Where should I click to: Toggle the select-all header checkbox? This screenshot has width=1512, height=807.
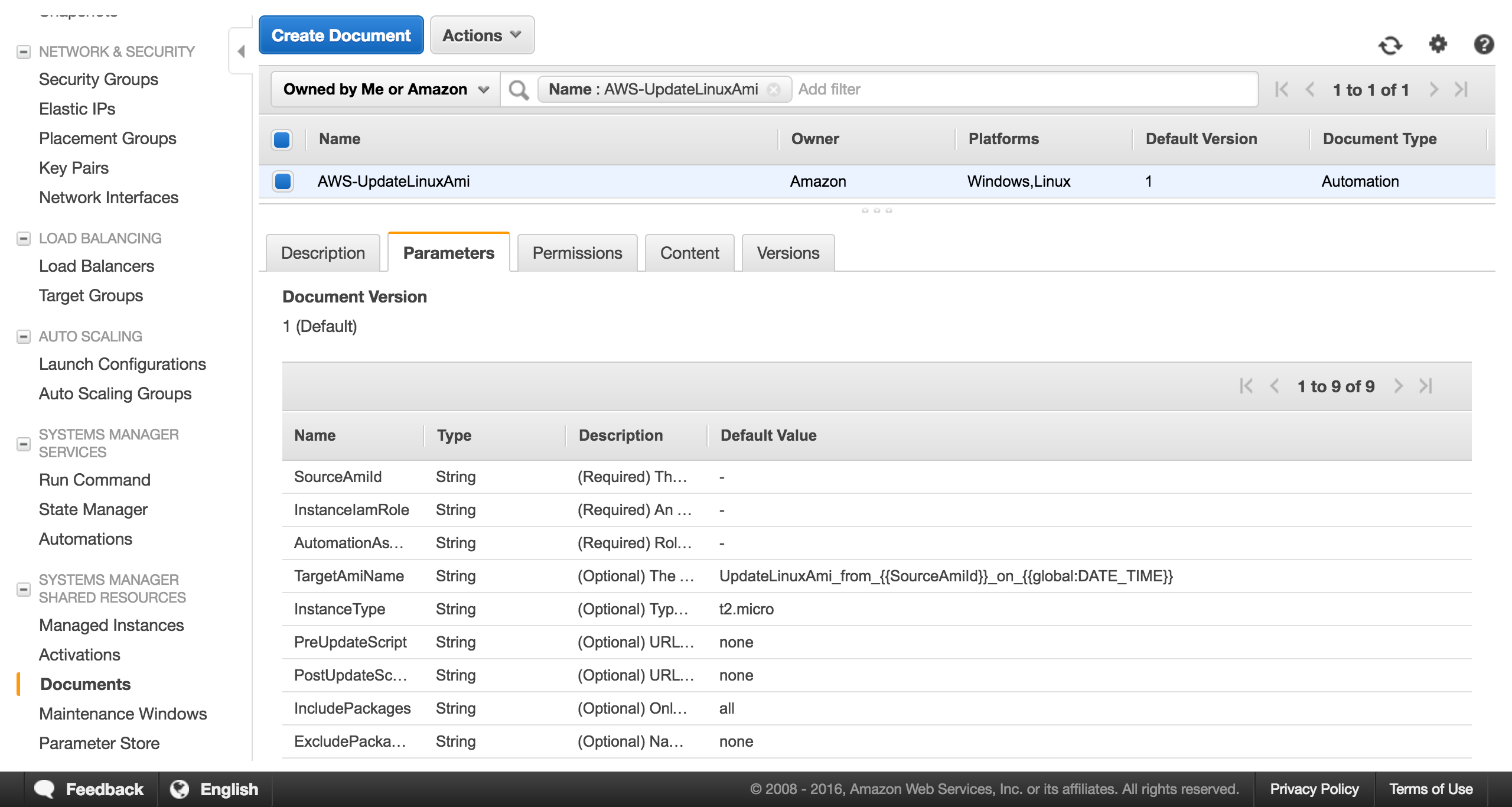pos(282,139)
